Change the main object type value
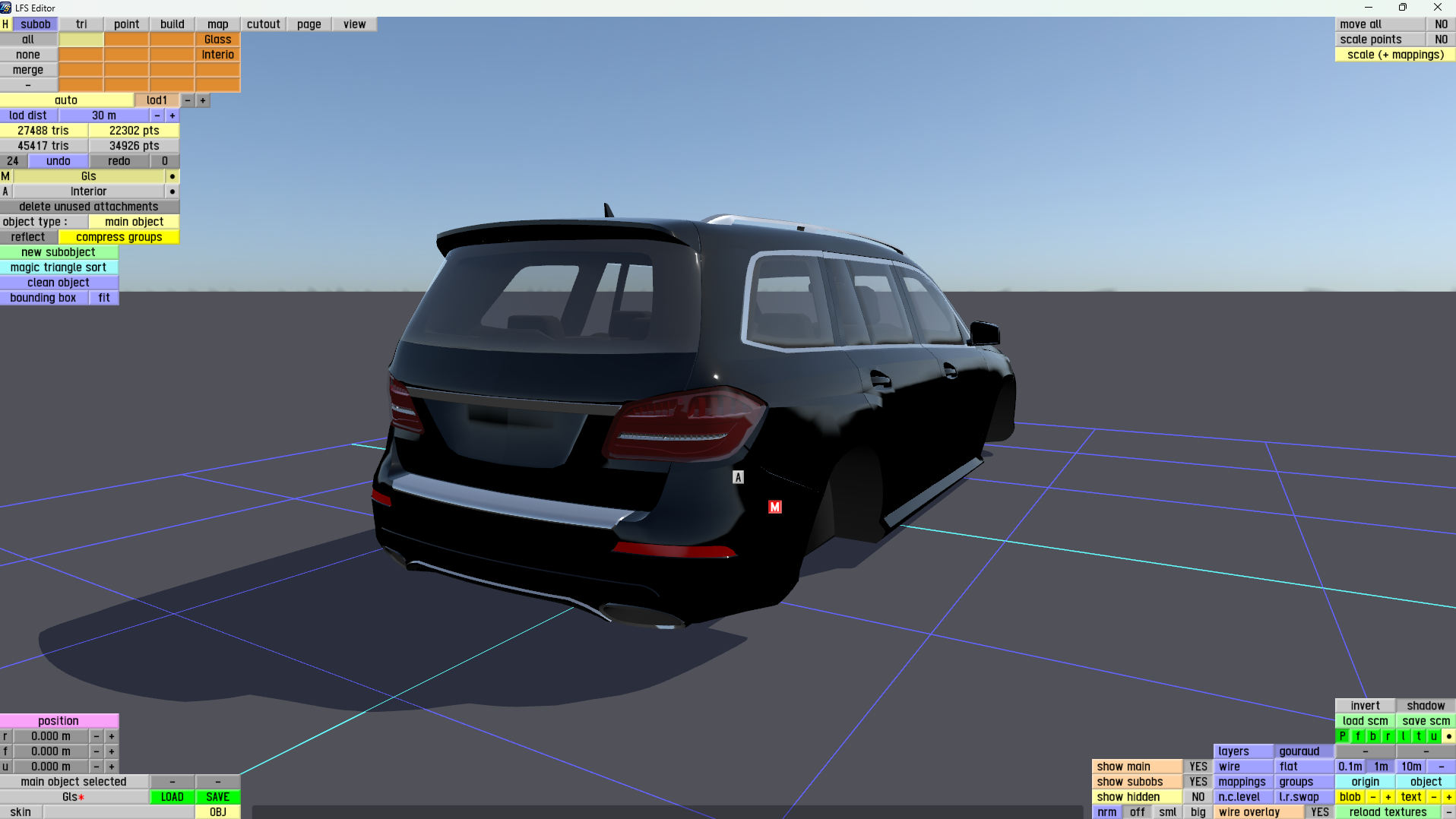 [135, 222]
